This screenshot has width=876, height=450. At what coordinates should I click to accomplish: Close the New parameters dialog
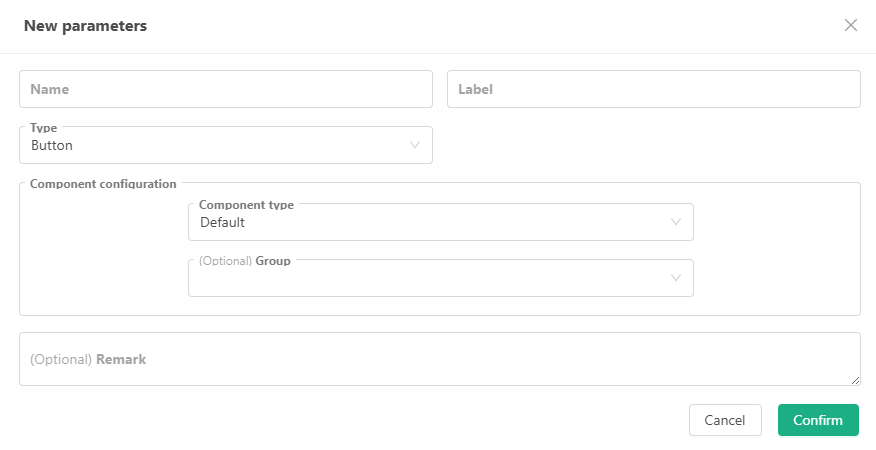pos(851,25)
